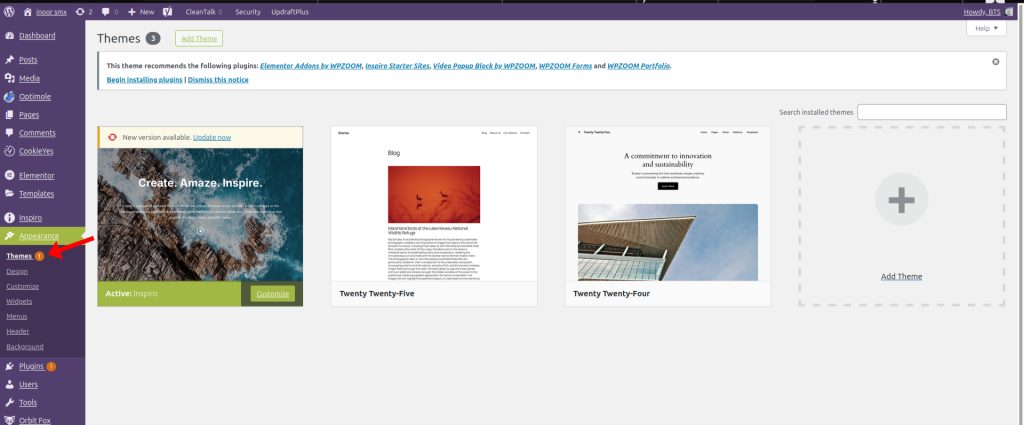Click the Media library icon
Screen dimensions: 1024x425
click(x=9, y=78)
